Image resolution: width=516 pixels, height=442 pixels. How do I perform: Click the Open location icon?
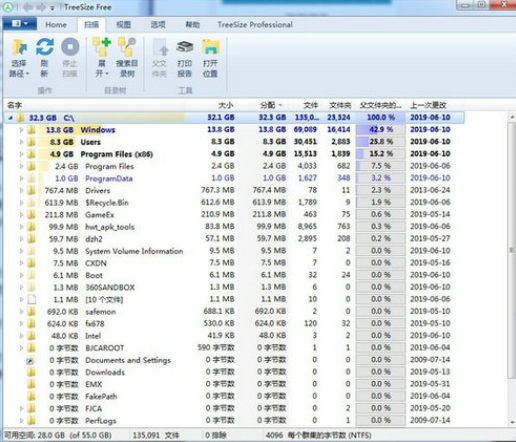tap(211, 47)
